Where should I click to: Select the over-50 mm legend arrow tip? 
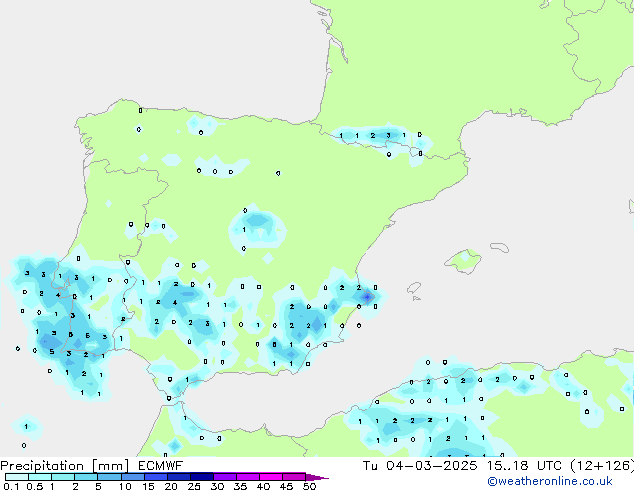tap(317, 477)
